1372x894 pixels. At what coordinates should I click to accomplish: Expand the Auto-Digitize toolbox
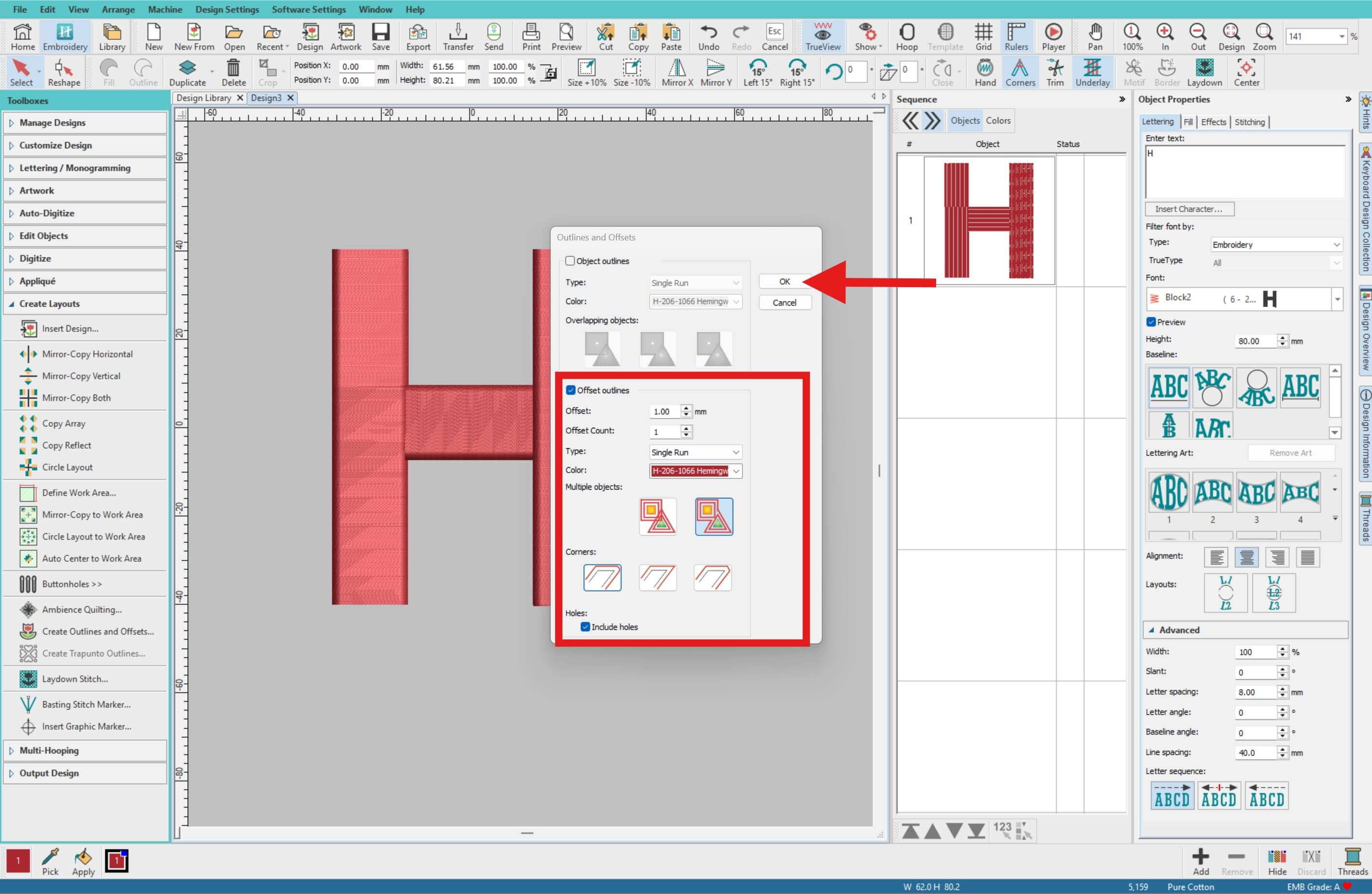[x=85, y=213]
